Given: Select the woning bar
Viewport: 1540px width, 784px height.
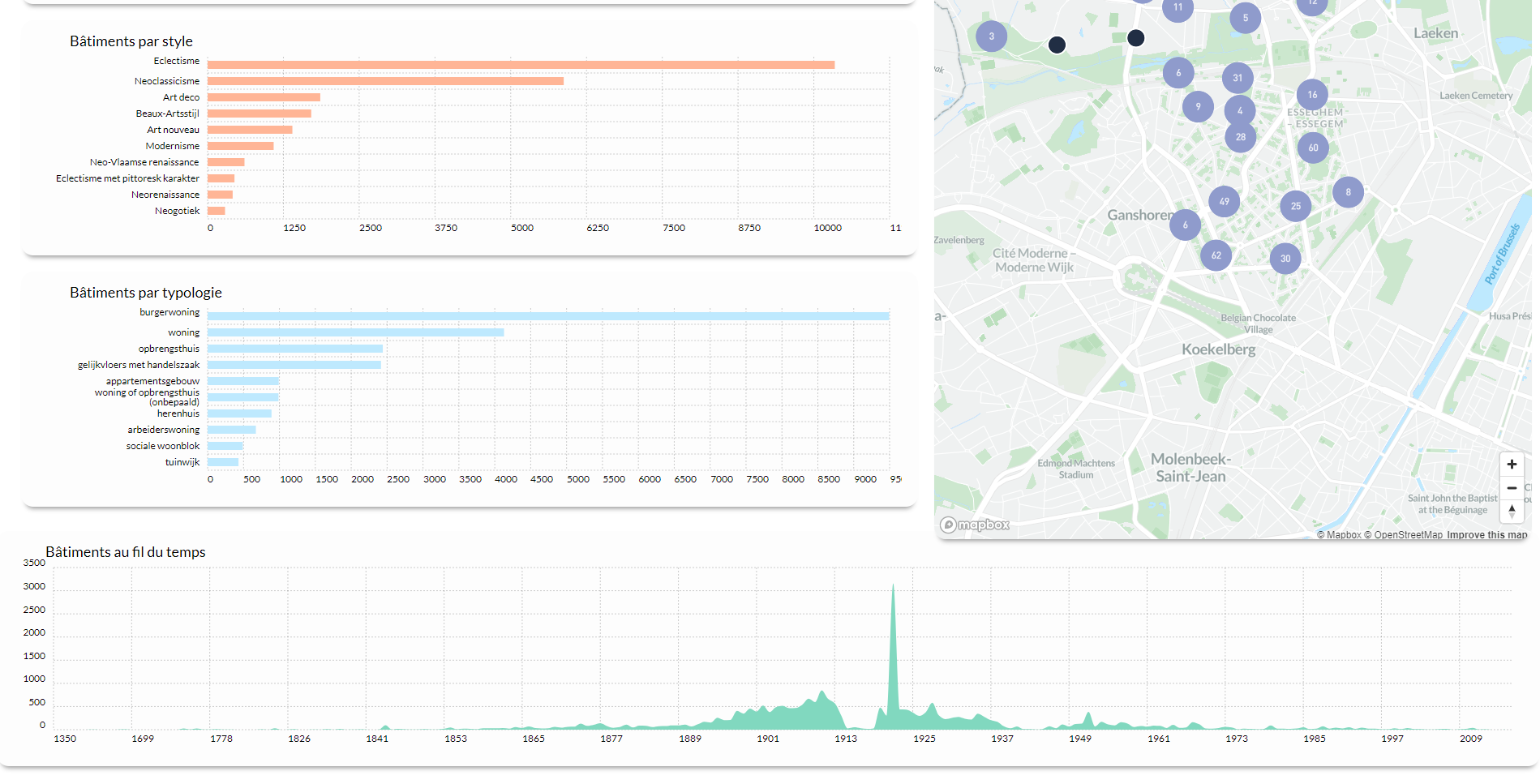Looking at the screenshot, I should click(x=355, y=332).
